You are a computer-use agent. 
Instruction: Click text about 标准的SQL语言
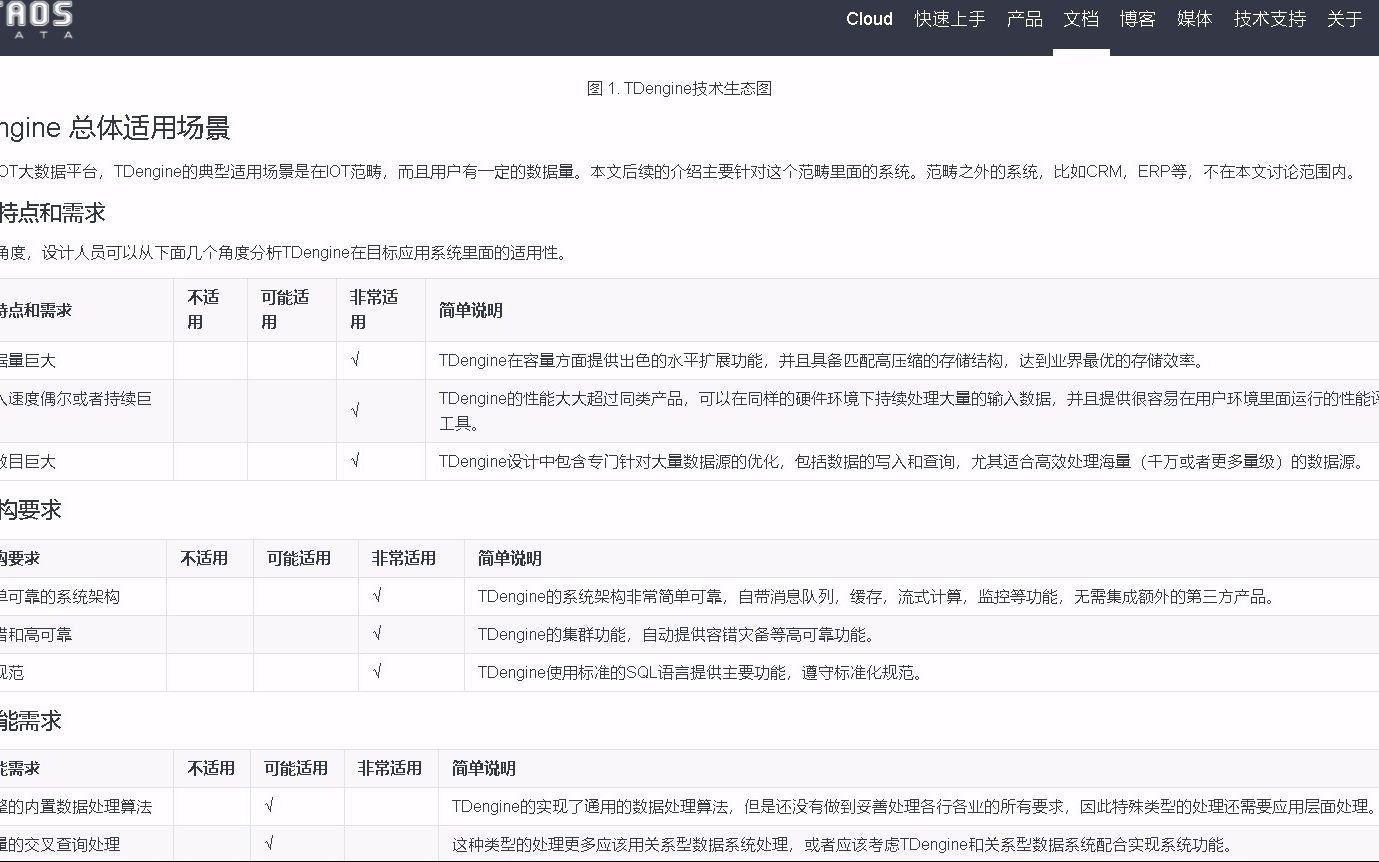click(700, 672)
